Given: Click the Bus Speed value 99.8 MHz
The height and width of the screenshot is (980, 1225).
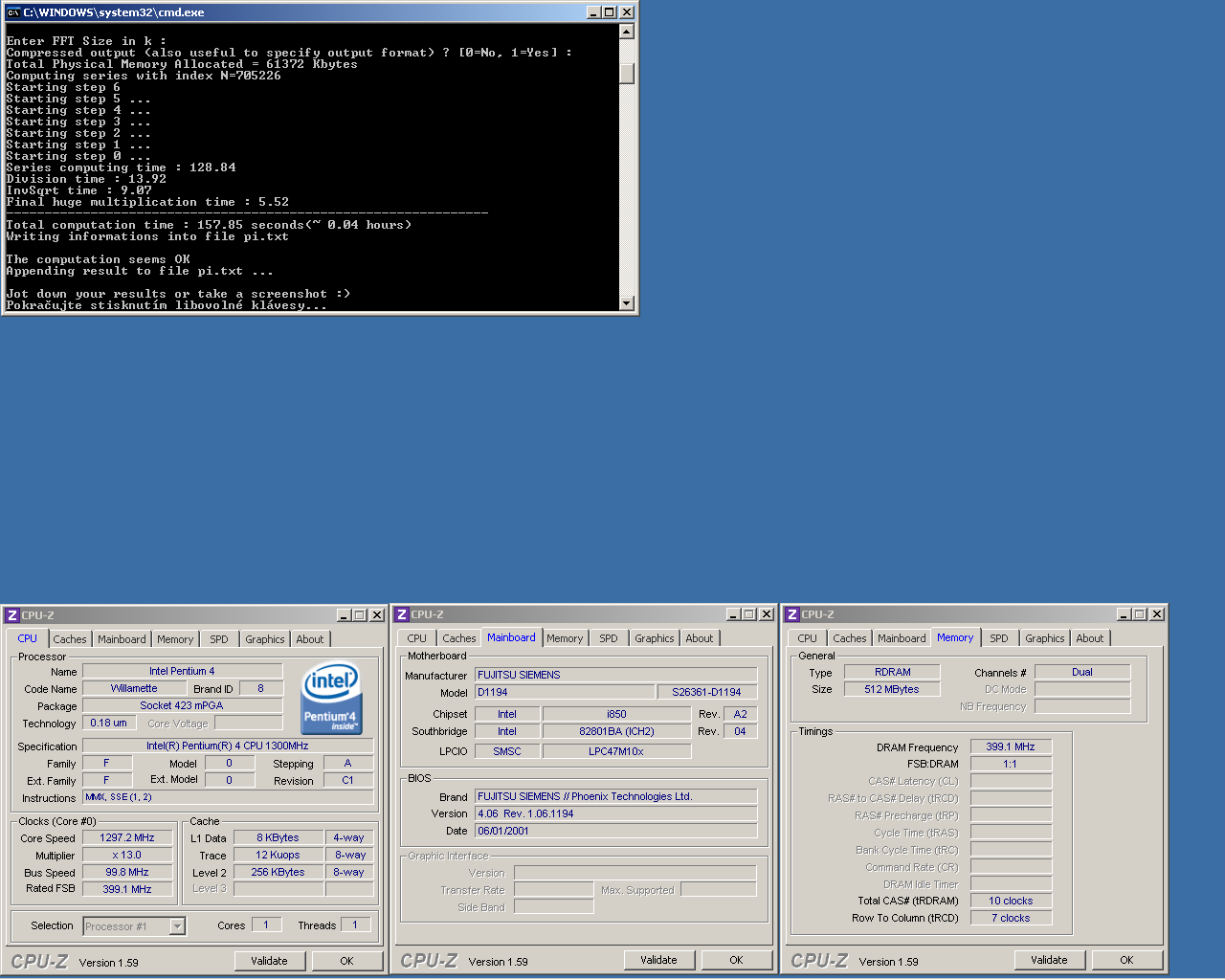Looking at the screenshot, I should tap(127, 872).
